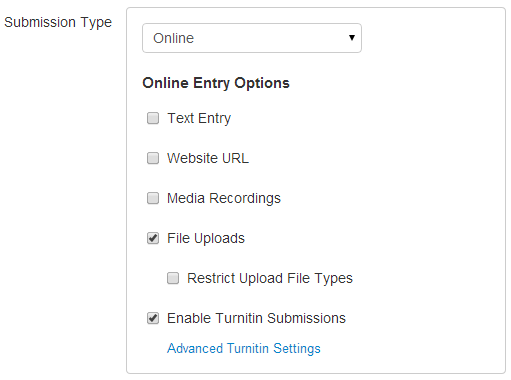Check the Media Recordings box
The image size is (511, 380).
(x=153, y=198)
